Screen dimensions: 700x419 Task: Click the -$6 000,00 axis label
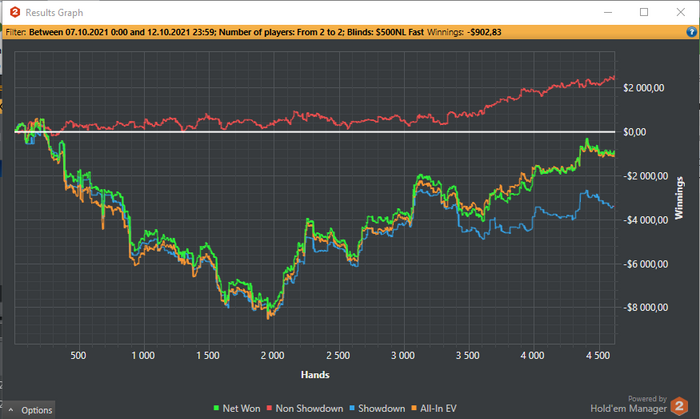click(646, 264)
